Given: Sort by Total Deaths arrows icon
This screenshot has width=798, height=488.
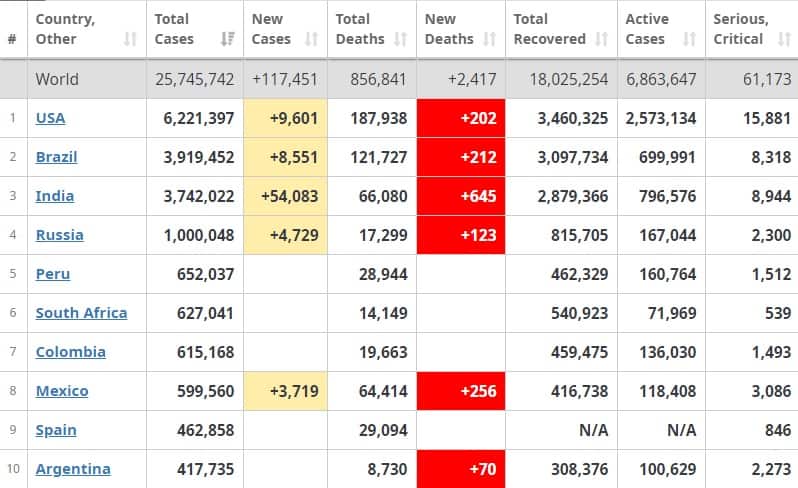Looking at the screenshot, I should [x=401, y=39].
